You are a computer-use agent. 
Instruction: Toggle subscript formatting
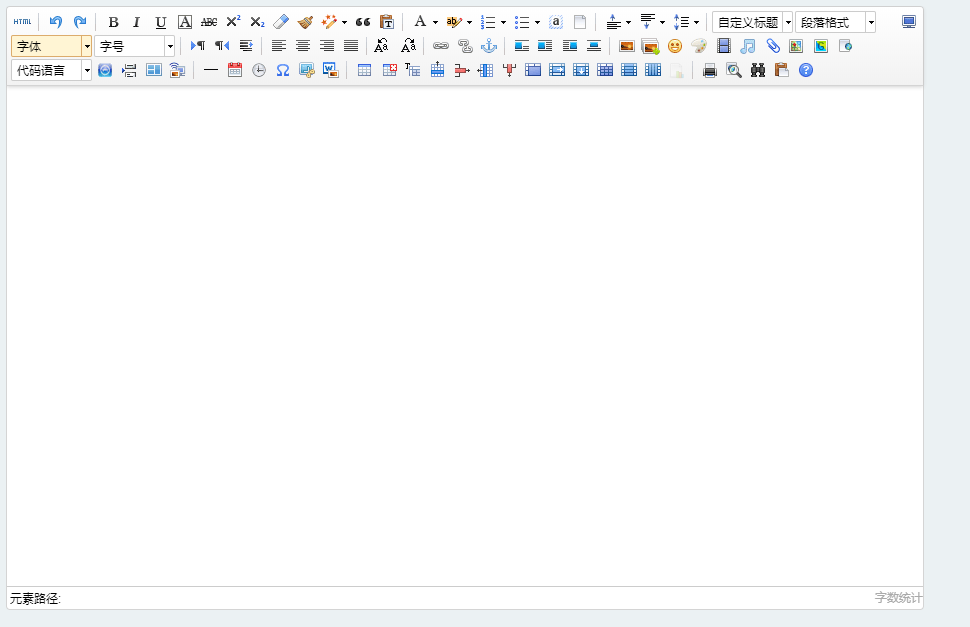tap(257, 22)
